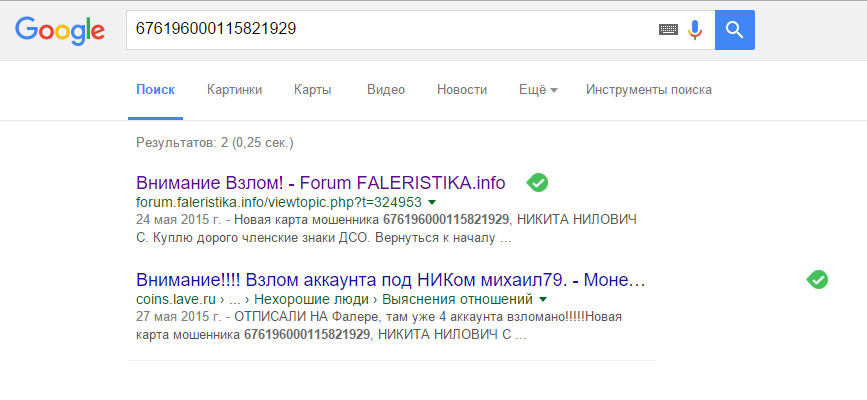The height and width of the screenshot is (400, 867).
Task: Select the Поиск tab
Action: [155, 90]
